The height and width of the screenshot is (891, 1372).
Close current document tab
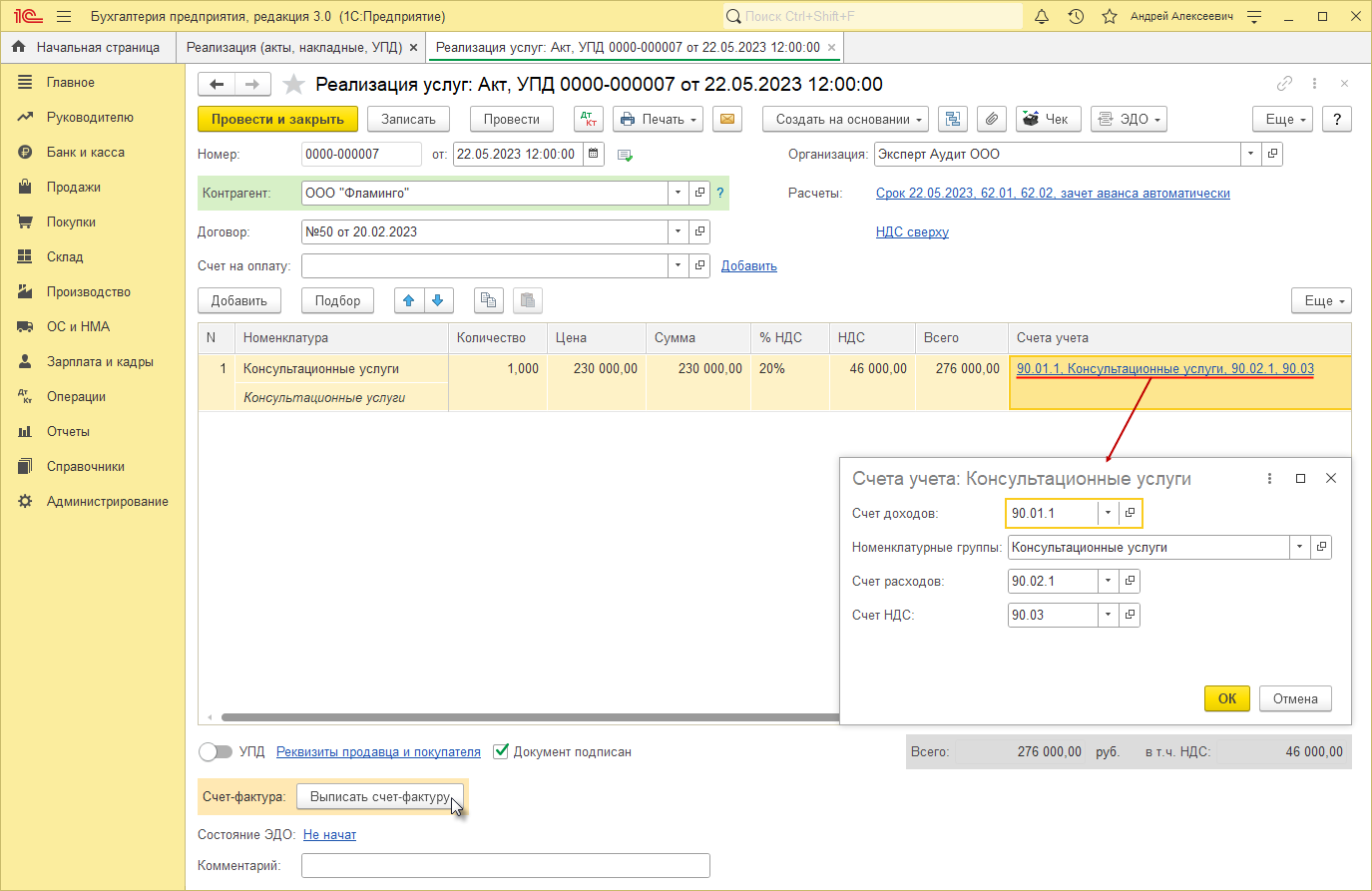[831, 47]
